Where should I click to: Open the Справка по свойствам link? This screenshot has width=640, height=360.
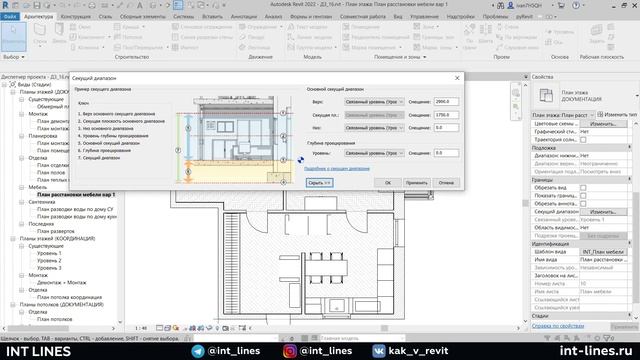pyautogui.click(x=558, y=326)
